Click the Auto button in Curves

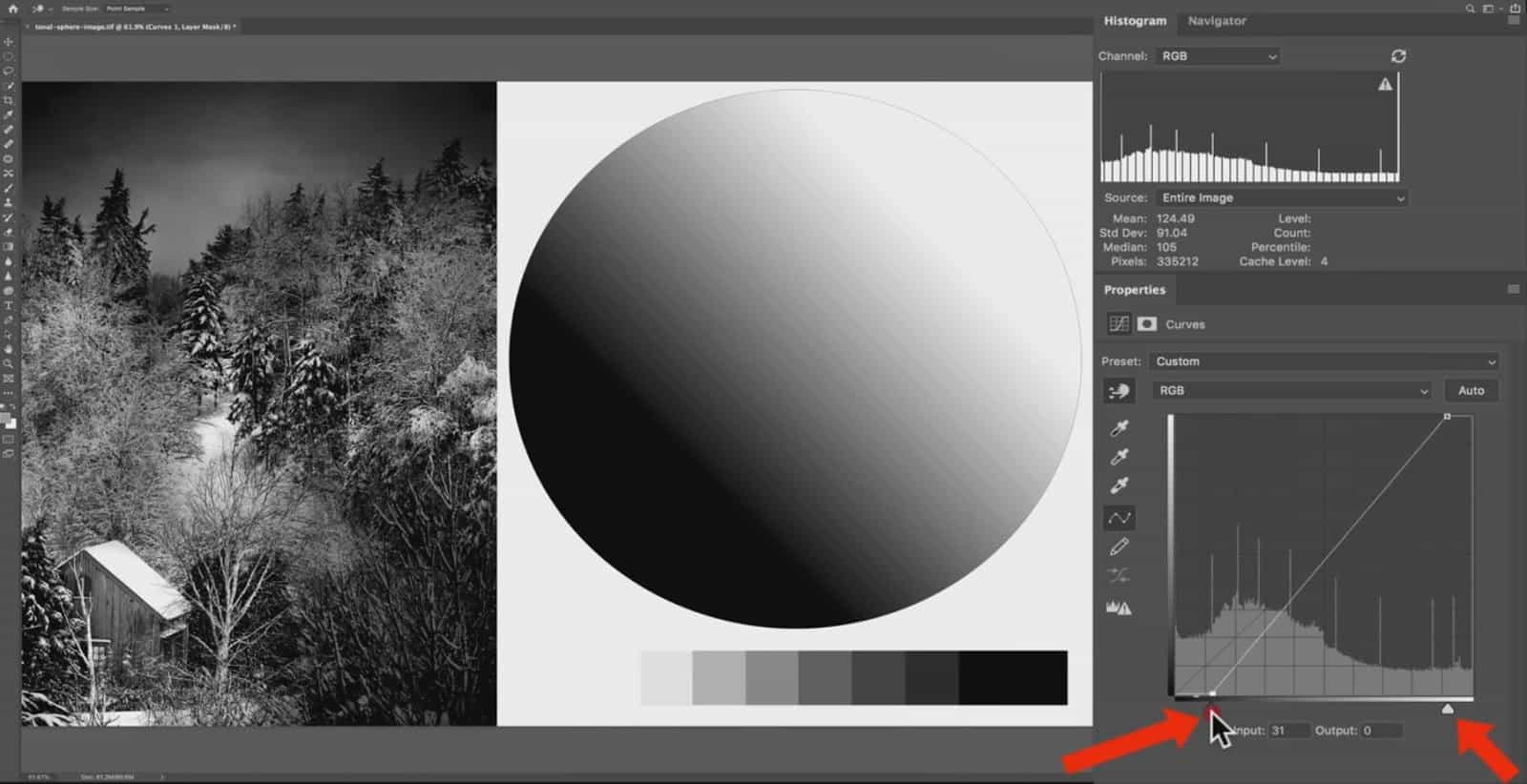coord(1471,390)
